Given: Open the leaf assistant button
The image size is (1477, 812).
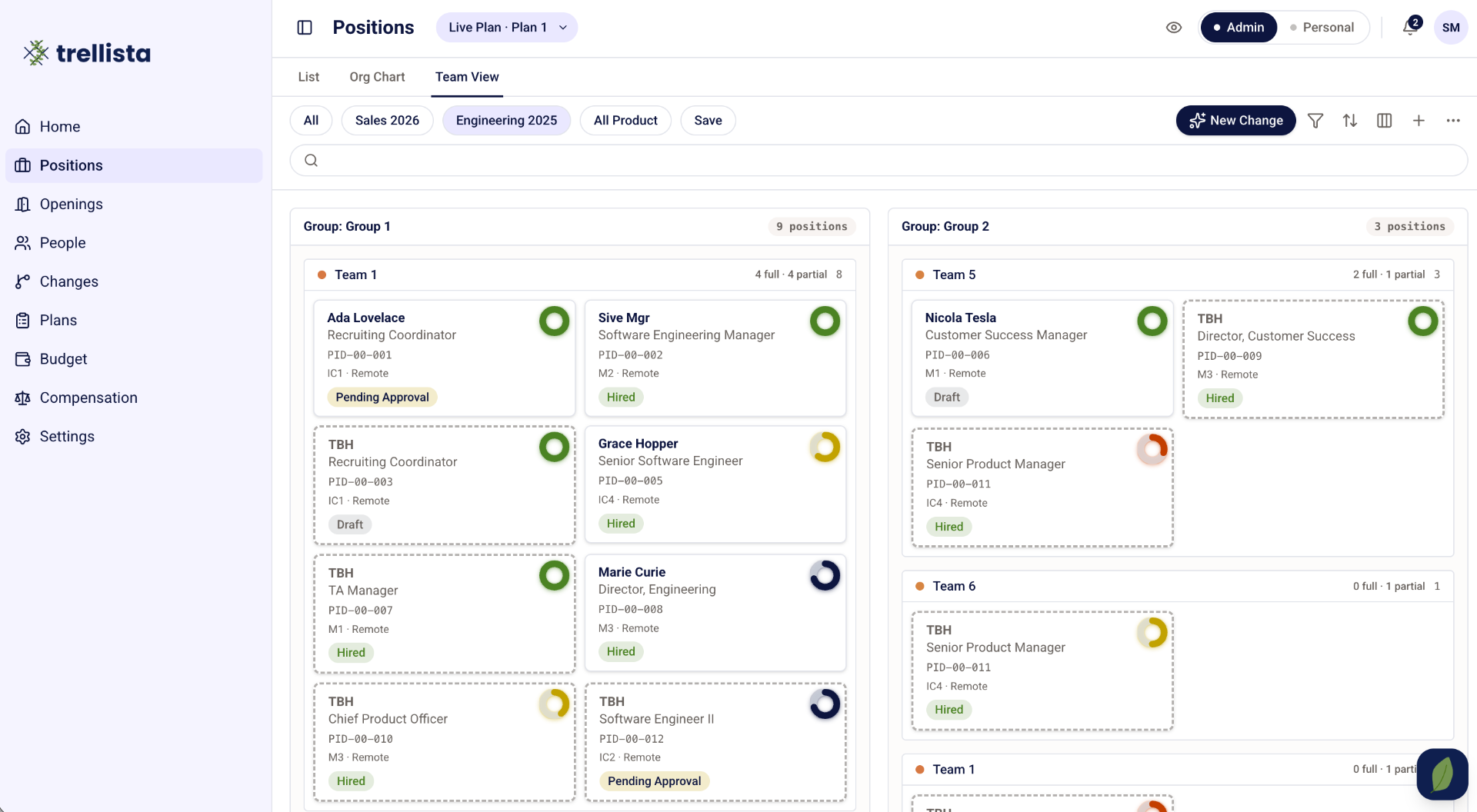Looking at the screenshot, I should tap(1442, 774).
